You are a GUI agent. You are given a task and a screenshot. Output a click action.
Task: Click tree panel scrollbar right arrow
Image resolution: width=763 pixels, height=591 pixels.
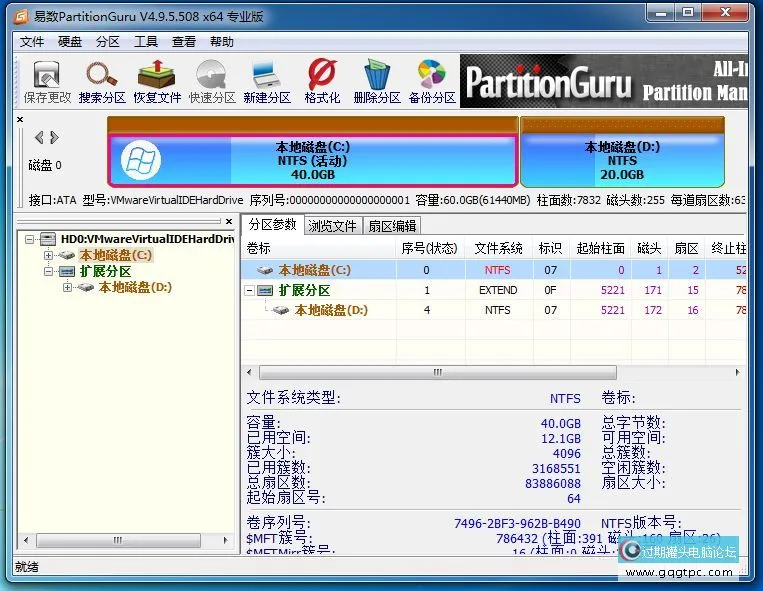point(225,540)
